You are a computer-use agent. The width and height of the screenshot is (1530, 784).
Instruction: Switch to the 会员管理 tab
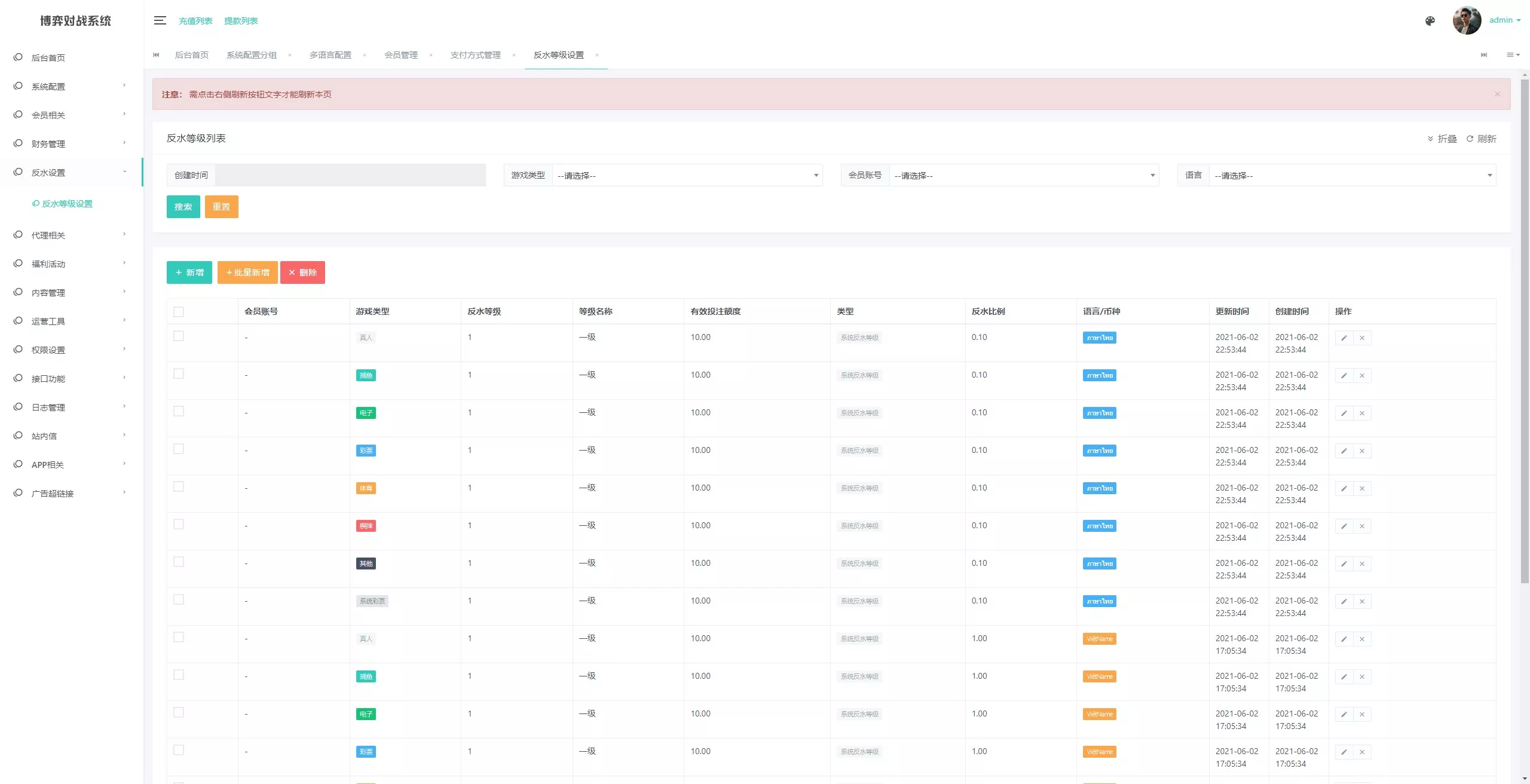pos(401,55)
